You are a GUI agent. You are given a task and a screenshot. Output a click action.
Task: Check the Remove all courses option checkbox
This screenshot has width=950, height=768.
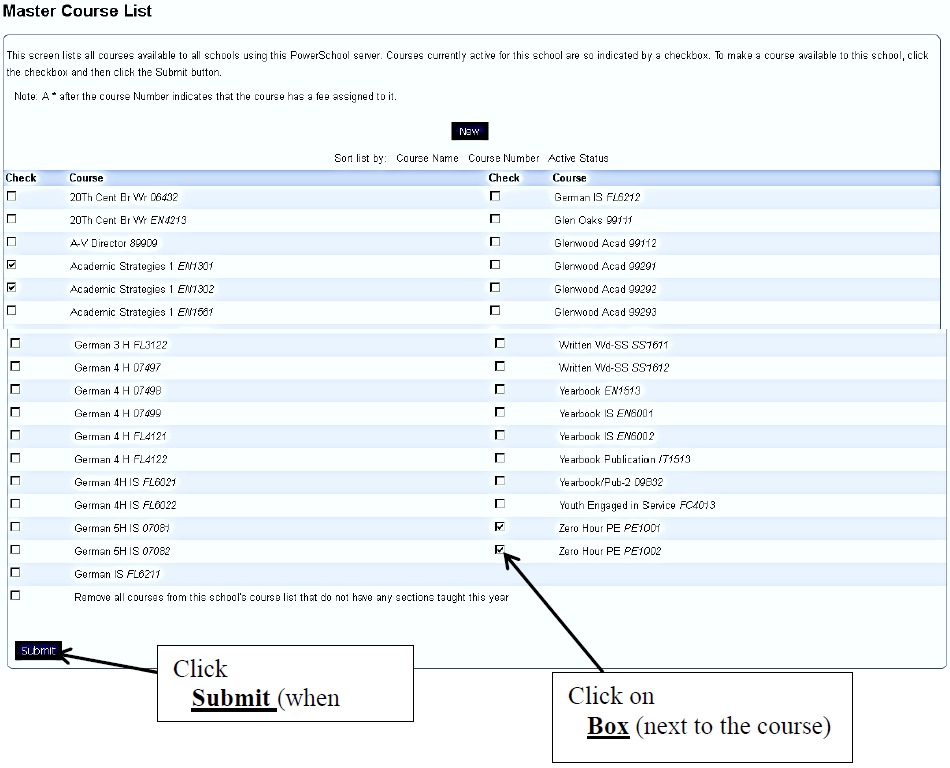click(15, 596)
